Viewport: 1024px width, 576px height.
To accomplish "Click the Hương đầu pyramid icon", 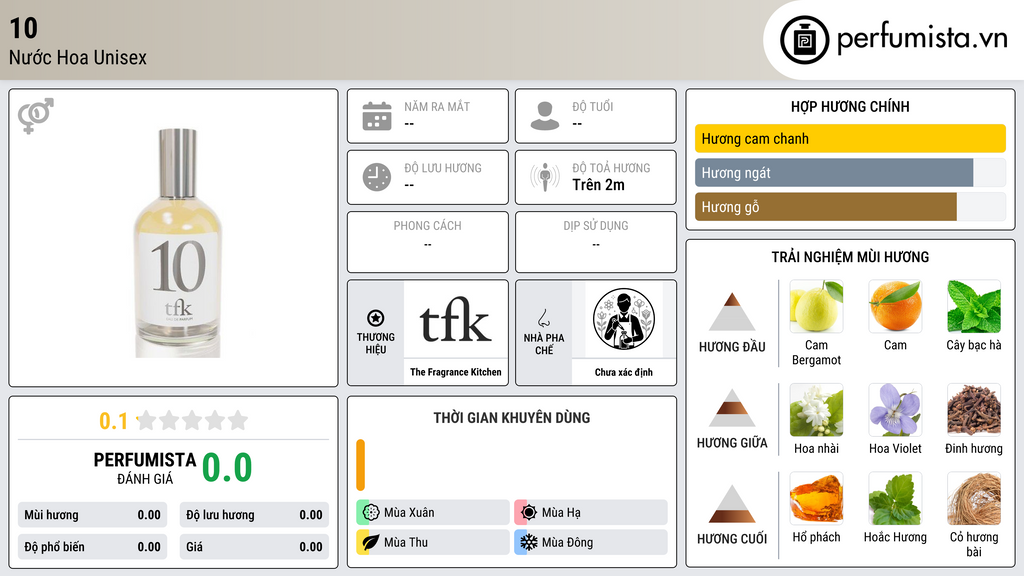I will pos(732,312).
